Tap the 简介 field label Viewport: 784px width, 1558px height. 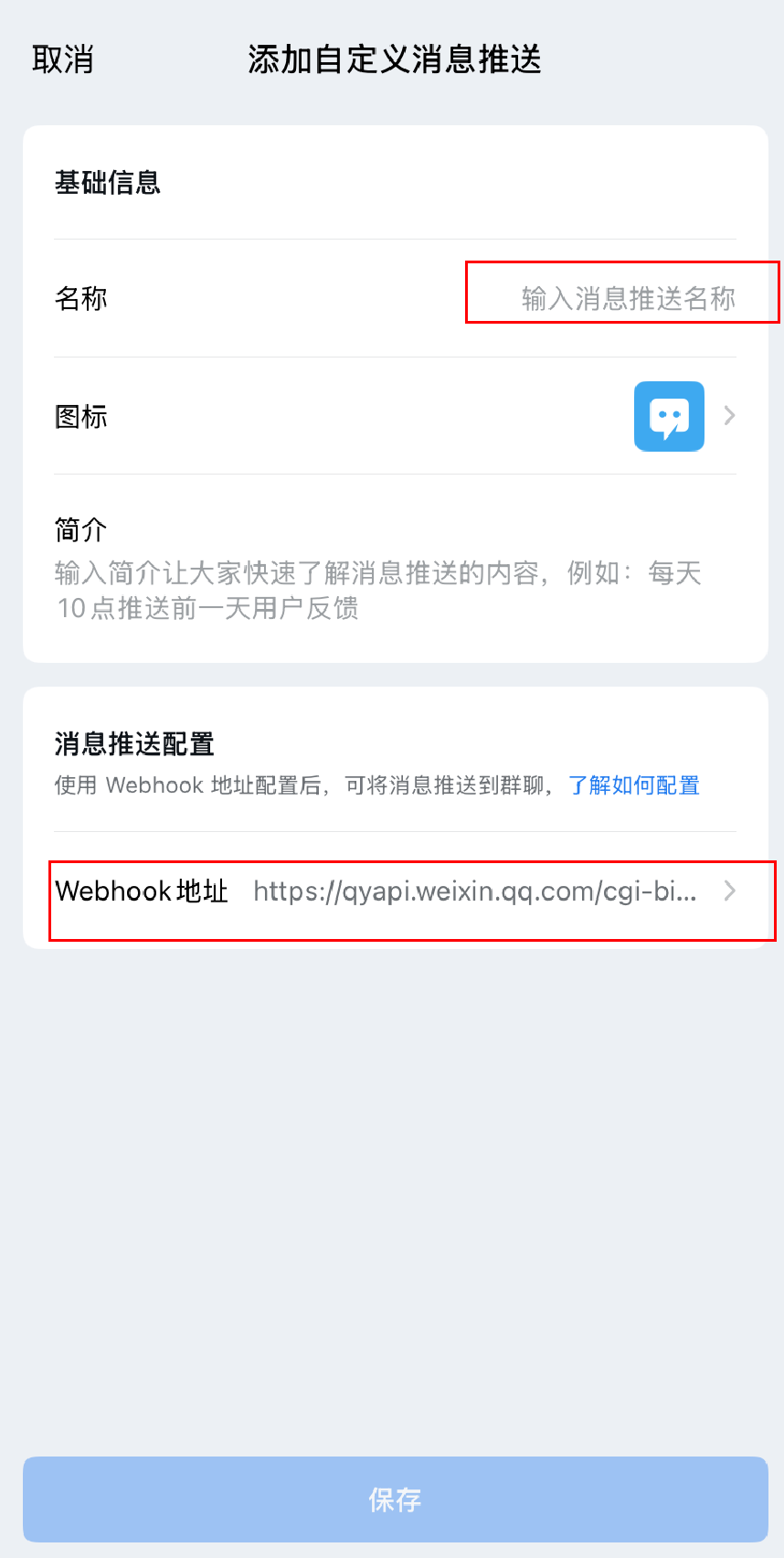pos(81,529)
